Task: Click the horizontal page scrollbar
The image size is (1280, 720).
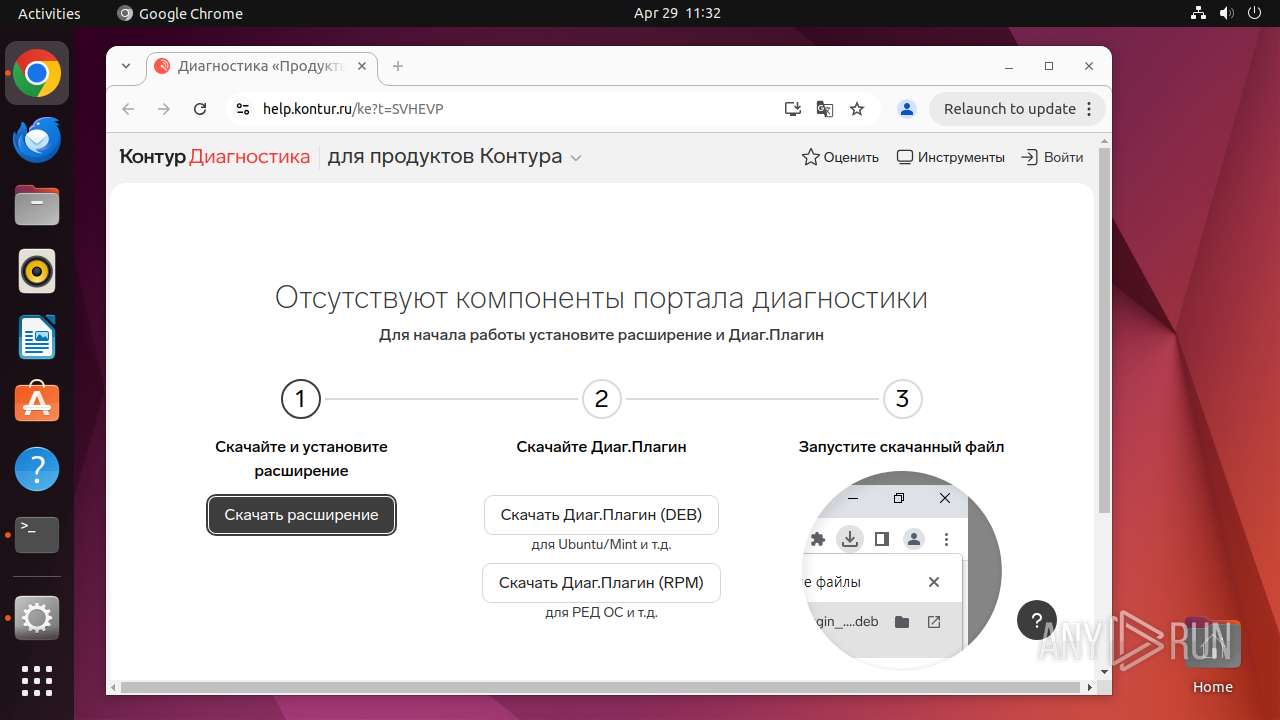Action: coord(600,687)
